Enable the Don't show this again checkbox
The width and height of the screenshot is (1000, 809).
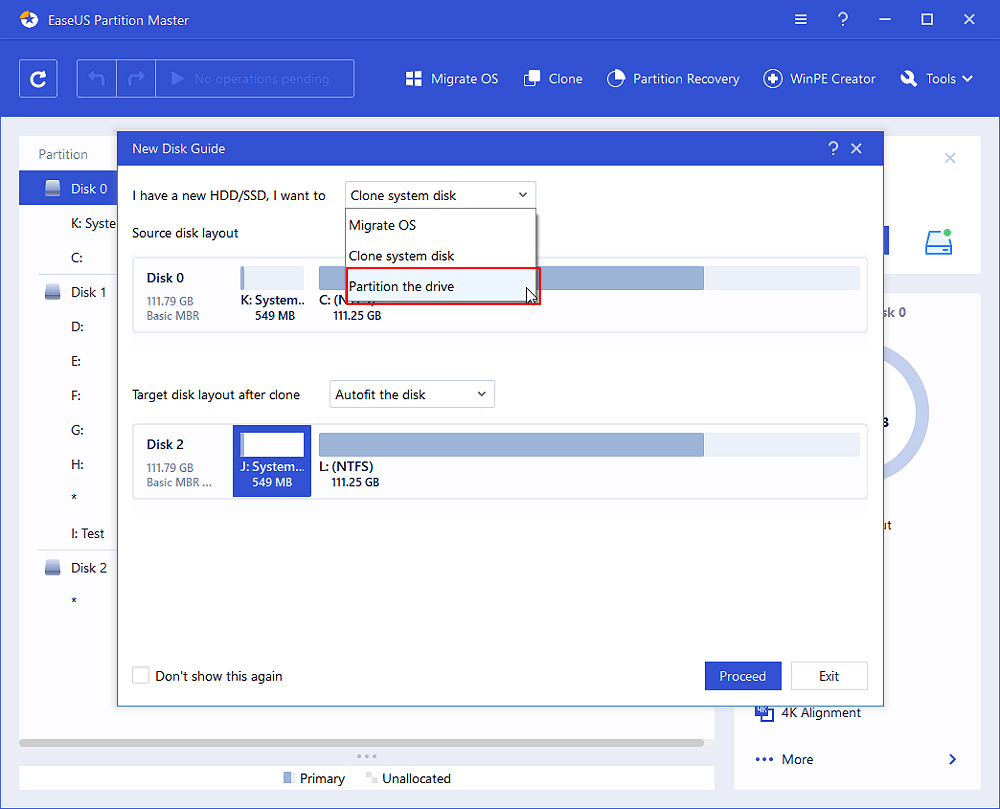[x=141, y=676]
